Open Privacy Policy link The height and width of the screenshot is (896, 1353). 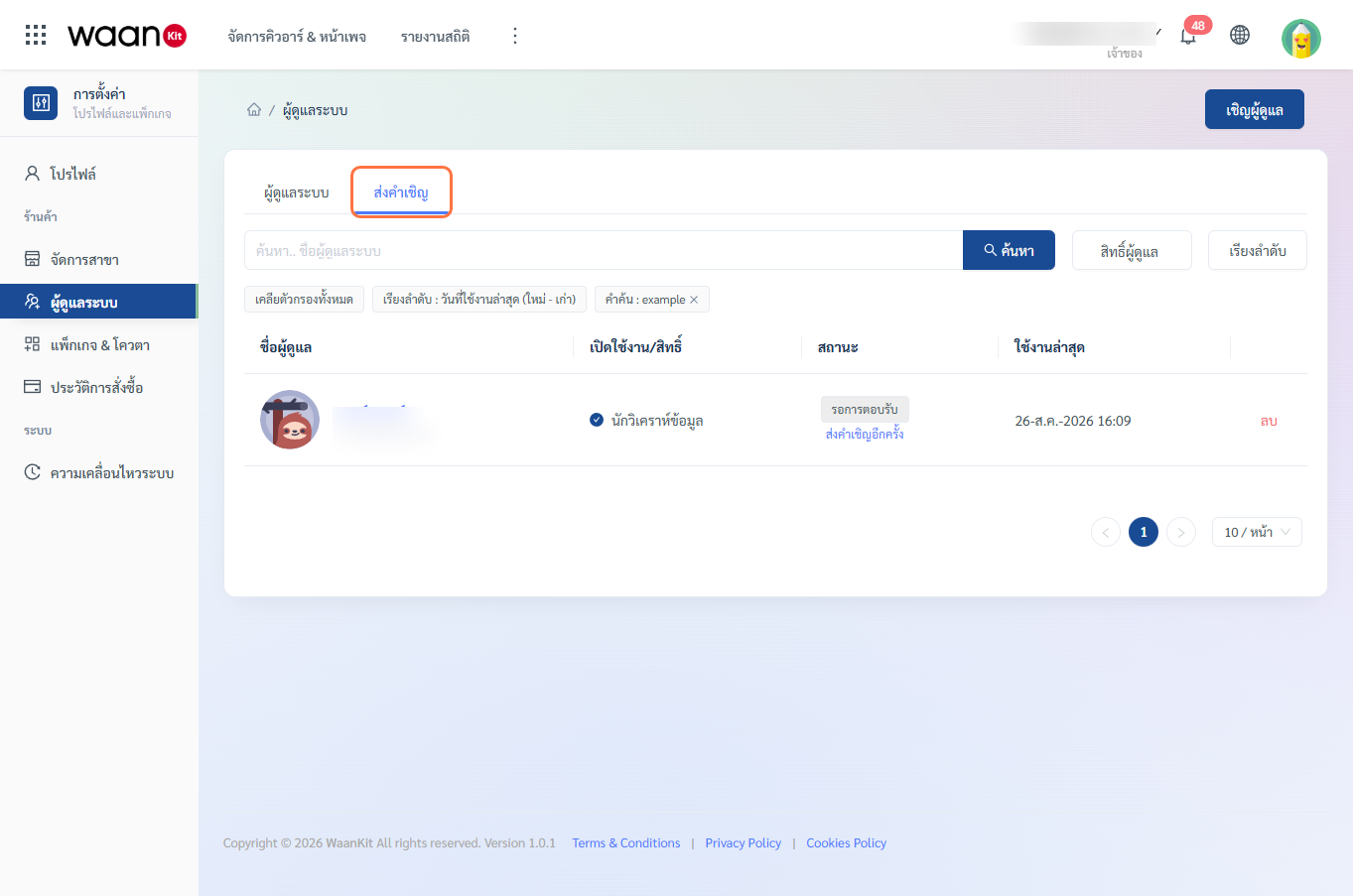[744, 843]
